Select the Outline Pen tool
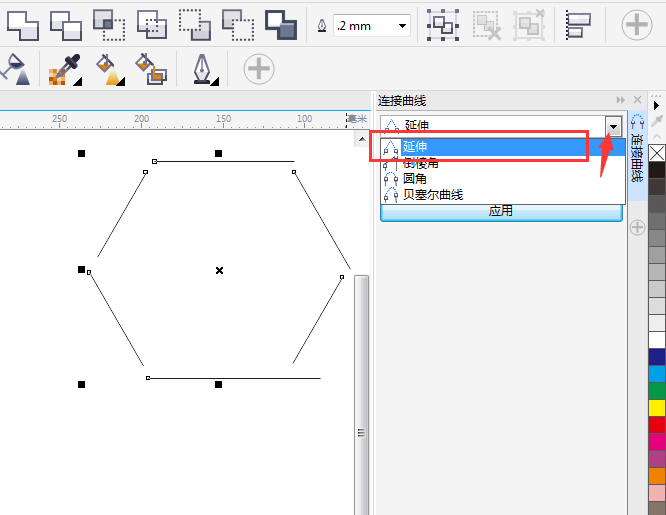Image resolution: width=666 pixels, height=515 pixels. tap(204, 70)
